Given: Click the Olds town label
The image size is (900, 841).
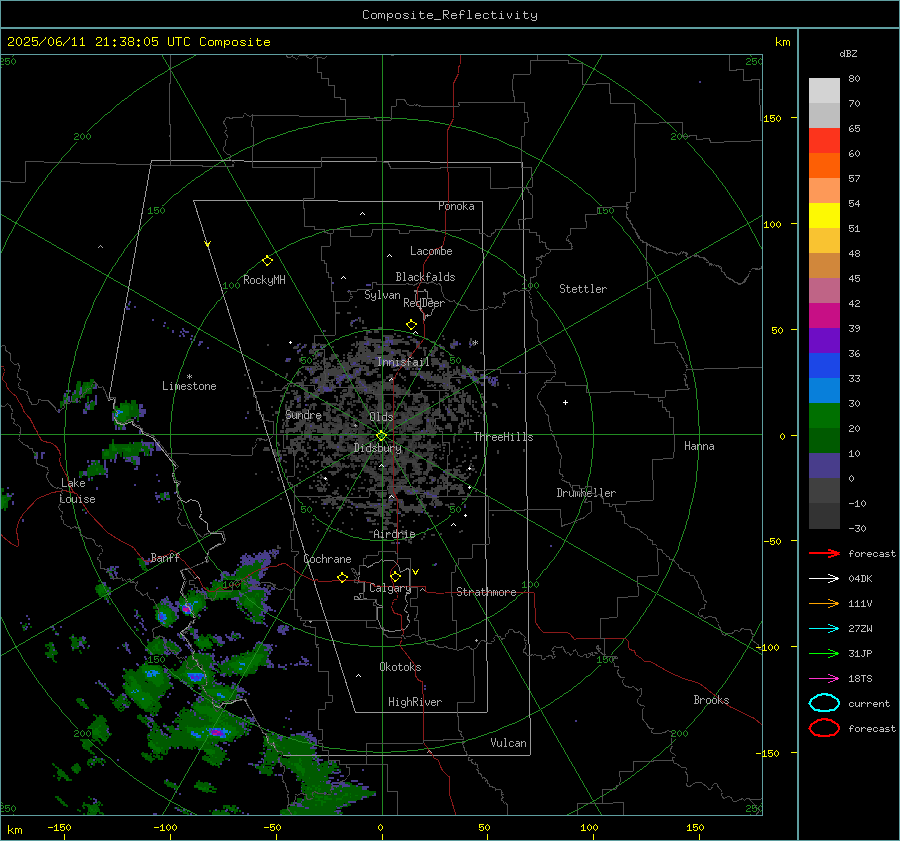Looking at the screenshot, I should (381, 417).
